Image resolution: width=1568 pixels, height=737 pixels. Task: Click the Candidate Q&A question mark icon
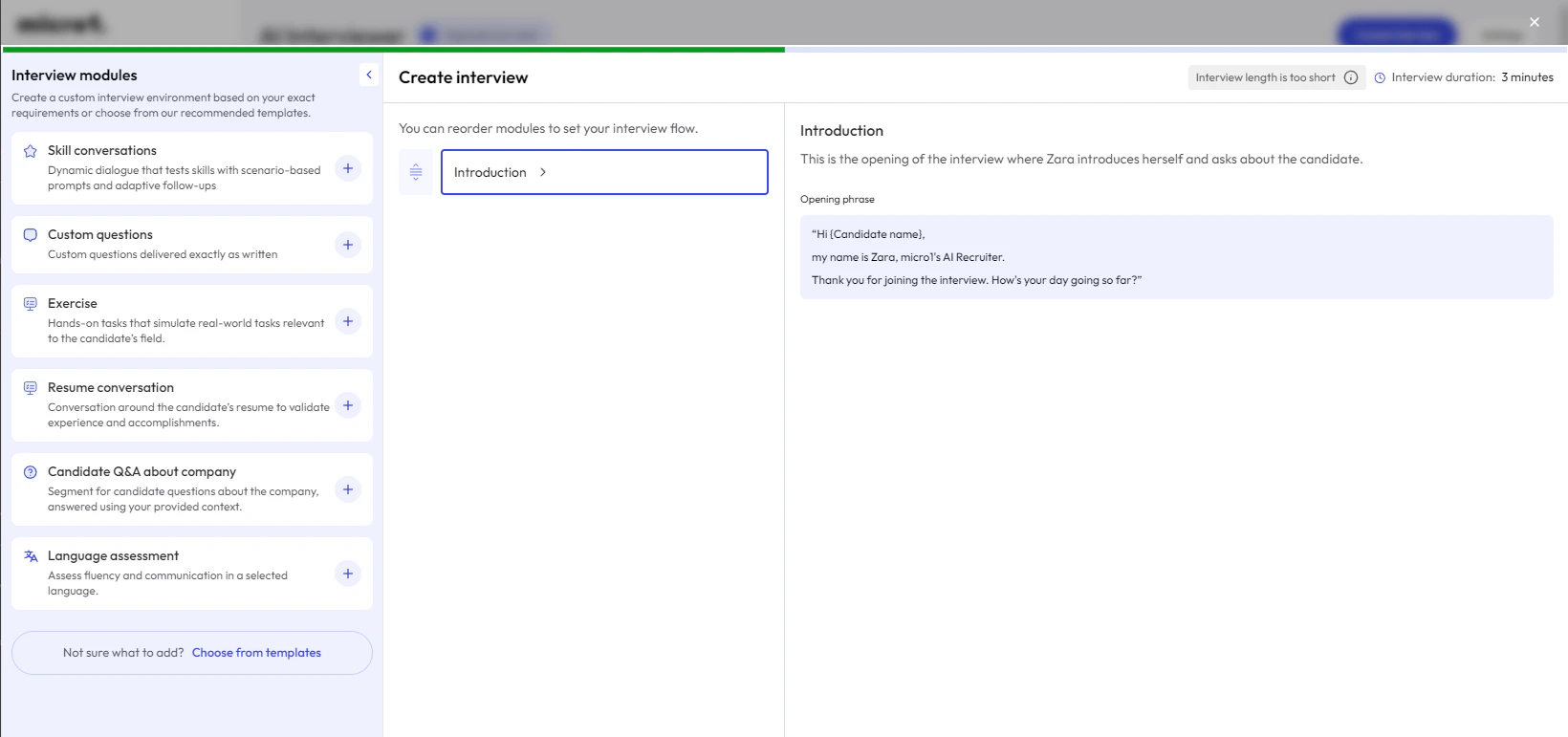click(31, 472)
